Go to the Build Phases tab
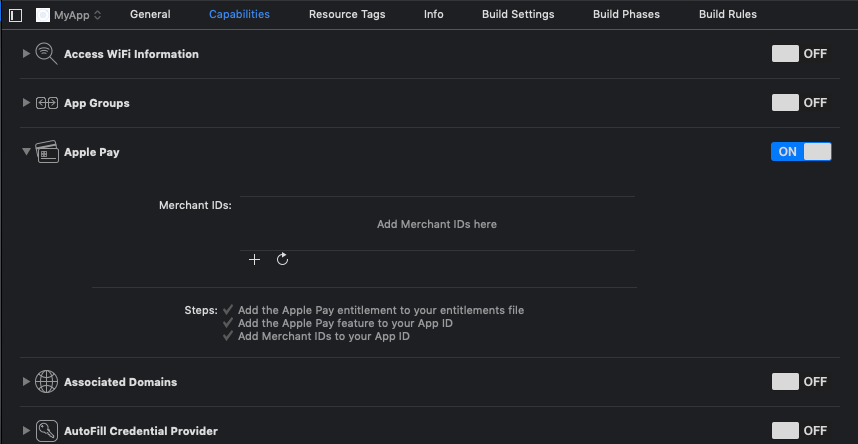Screen dimensions: 858x444 pyautogui.click(x=626, y=15)
